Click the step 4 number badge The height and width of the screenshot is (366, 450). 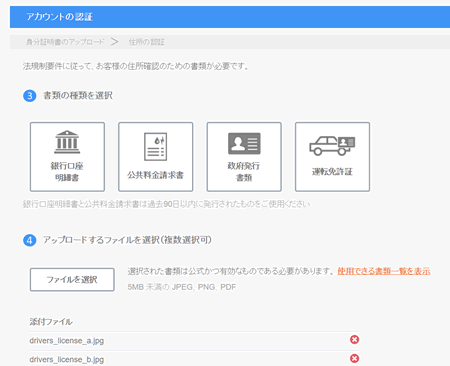point(30,240)
